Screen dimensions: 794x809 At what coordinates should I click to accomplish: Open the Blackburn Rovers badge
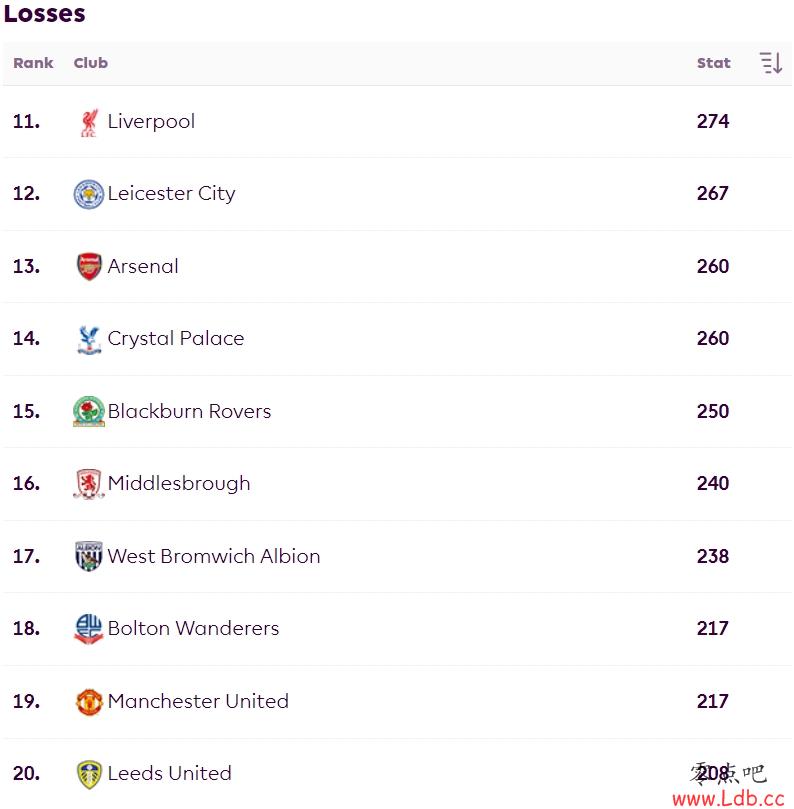(89, 412)
